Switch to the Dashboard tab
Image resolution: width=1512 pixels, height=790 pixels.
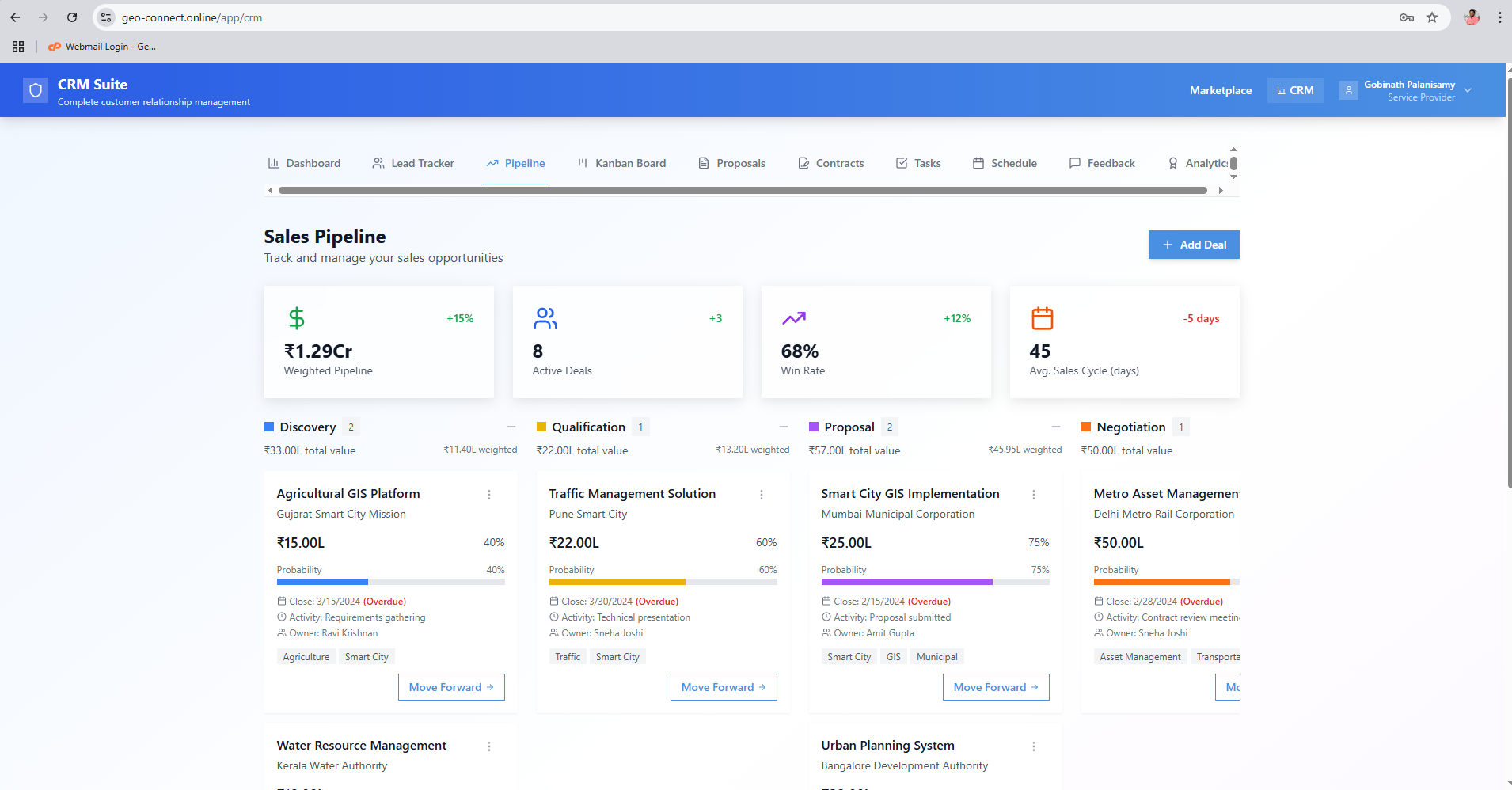point(305,163)
